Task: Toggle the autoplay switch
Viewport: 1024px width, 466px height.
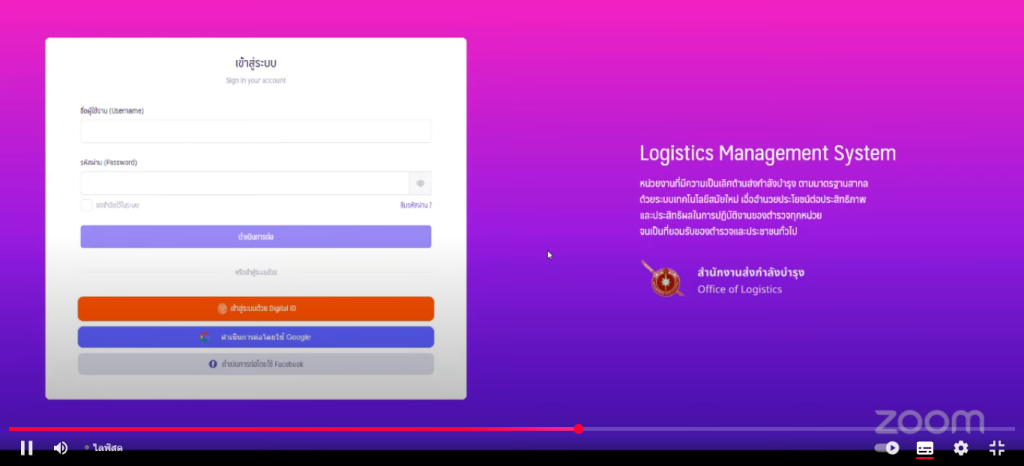Action: pos(887,448)
